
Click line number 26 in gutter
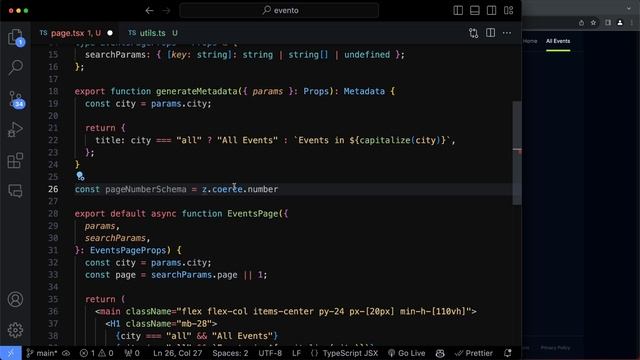(53, 189)
